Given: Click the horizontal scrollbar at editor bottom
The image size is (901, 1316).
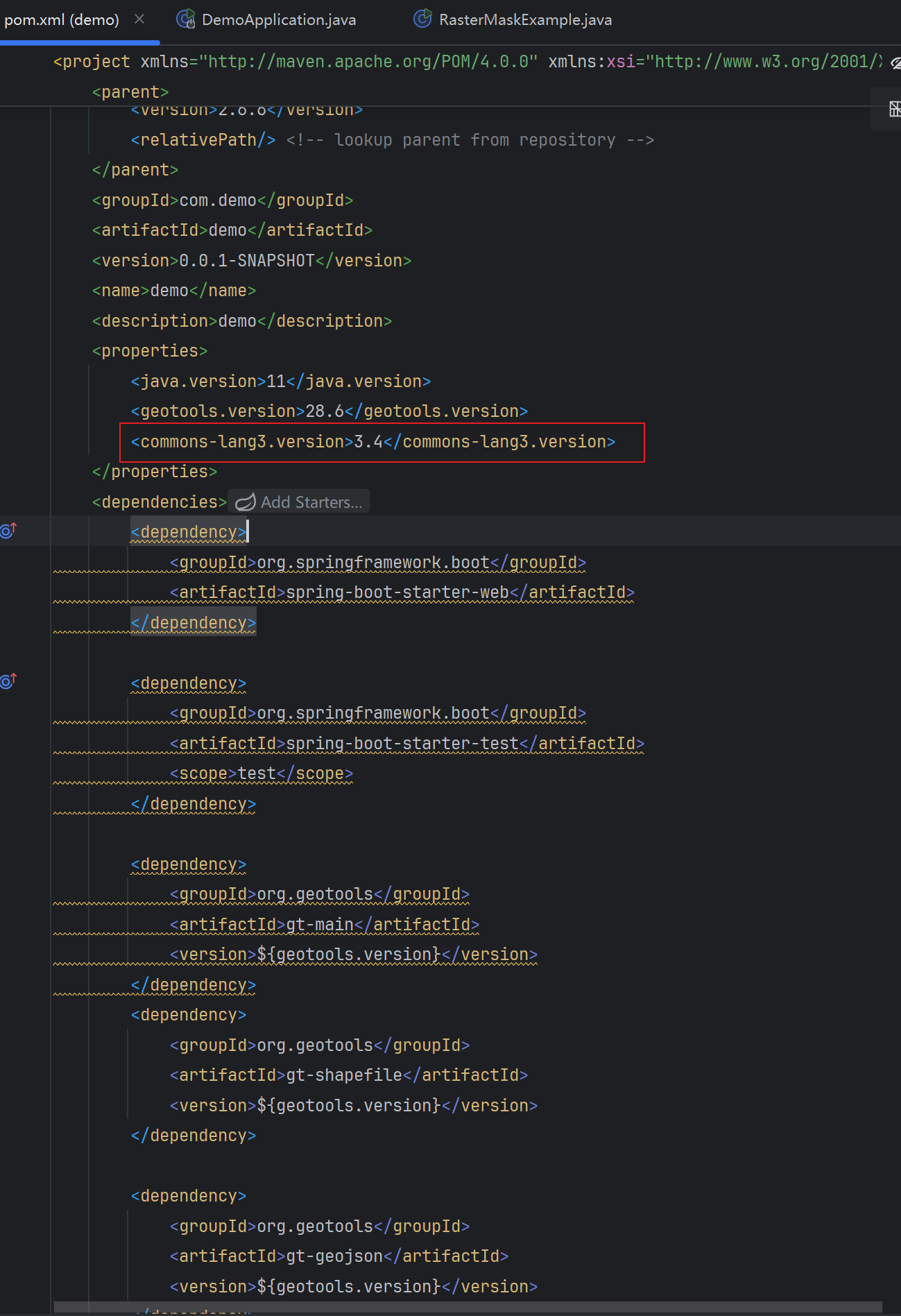Looking at the screenshot, I should tap(467, 1307).
